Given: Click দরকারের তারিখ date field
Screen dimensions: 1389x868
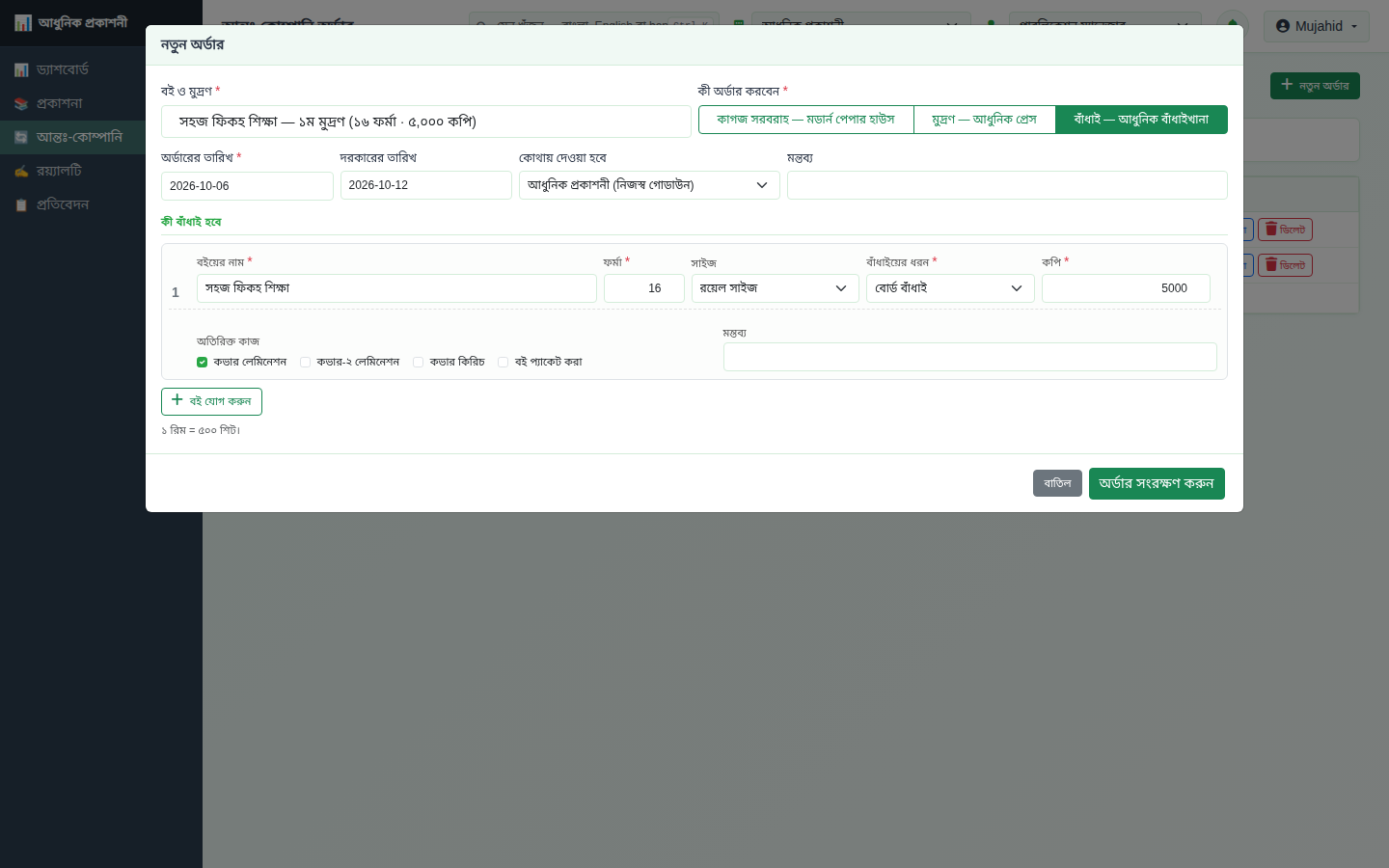Looking at the screenshot, I should click(425, 185).
